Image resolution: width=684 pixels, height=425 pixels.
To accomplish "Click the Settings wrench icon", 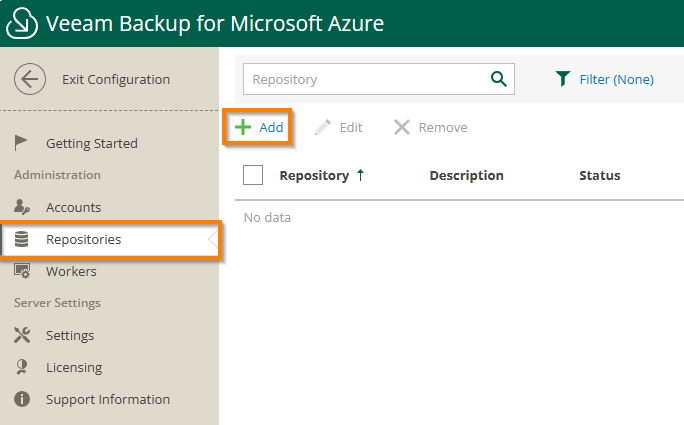I will click(x=22, y=335).
